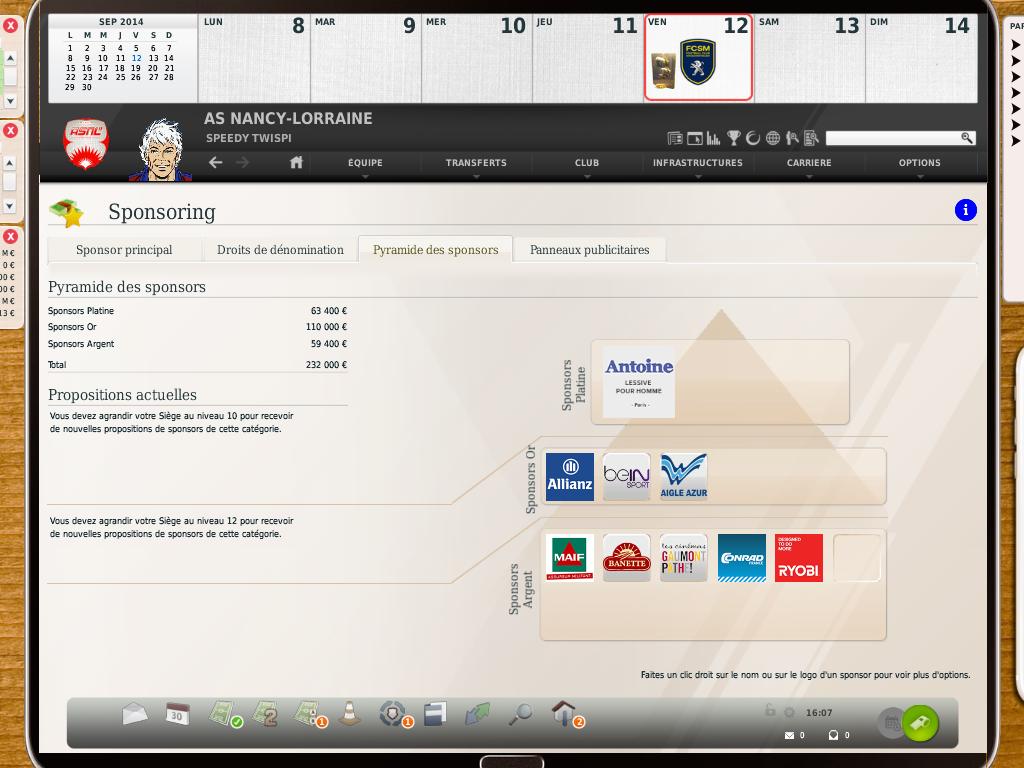1024x768 pixels.
Task: Switch to the Panneaux publicitaires tab
Action: pyautogui.click(x=590, y=249)
